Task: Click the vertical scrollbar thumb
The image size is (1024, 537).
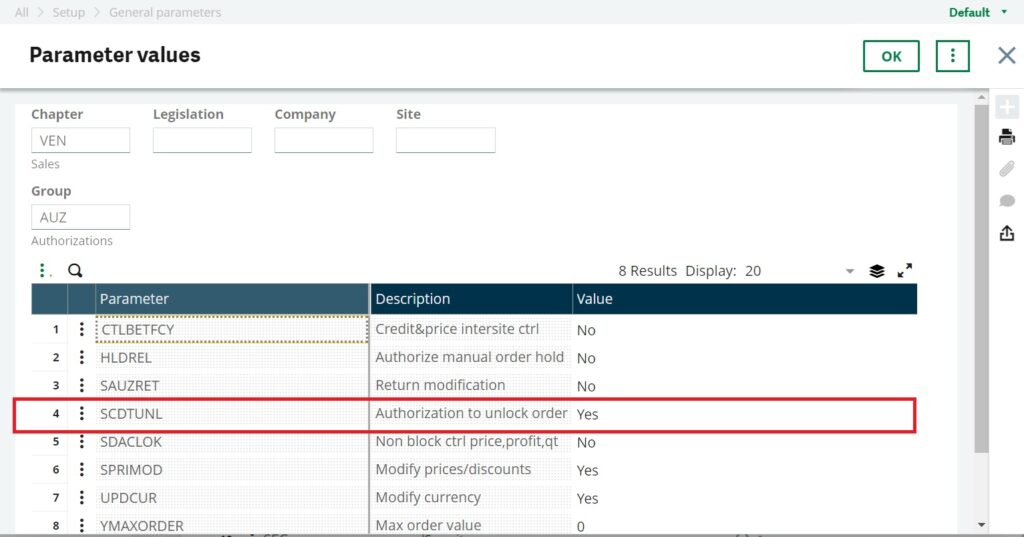Action: tap(981, 278)
